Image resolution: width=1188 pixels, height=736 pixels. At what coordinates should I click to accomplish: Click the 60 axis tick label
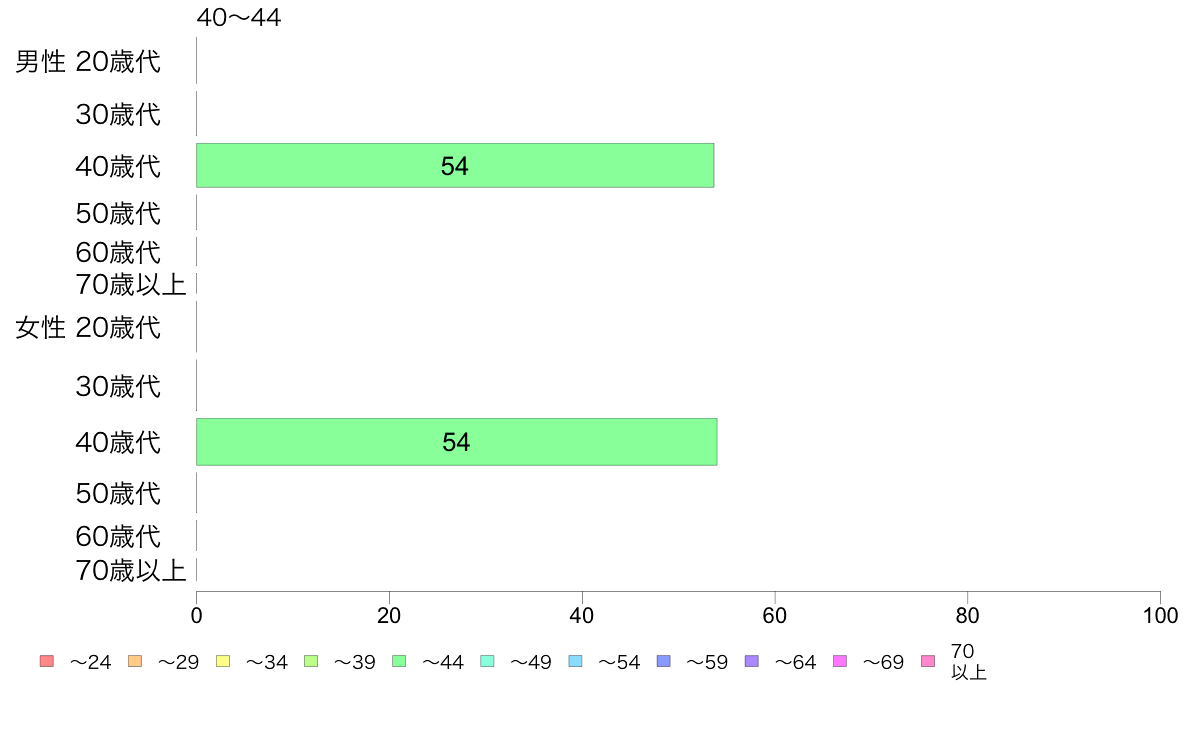[x=774, y=615]
